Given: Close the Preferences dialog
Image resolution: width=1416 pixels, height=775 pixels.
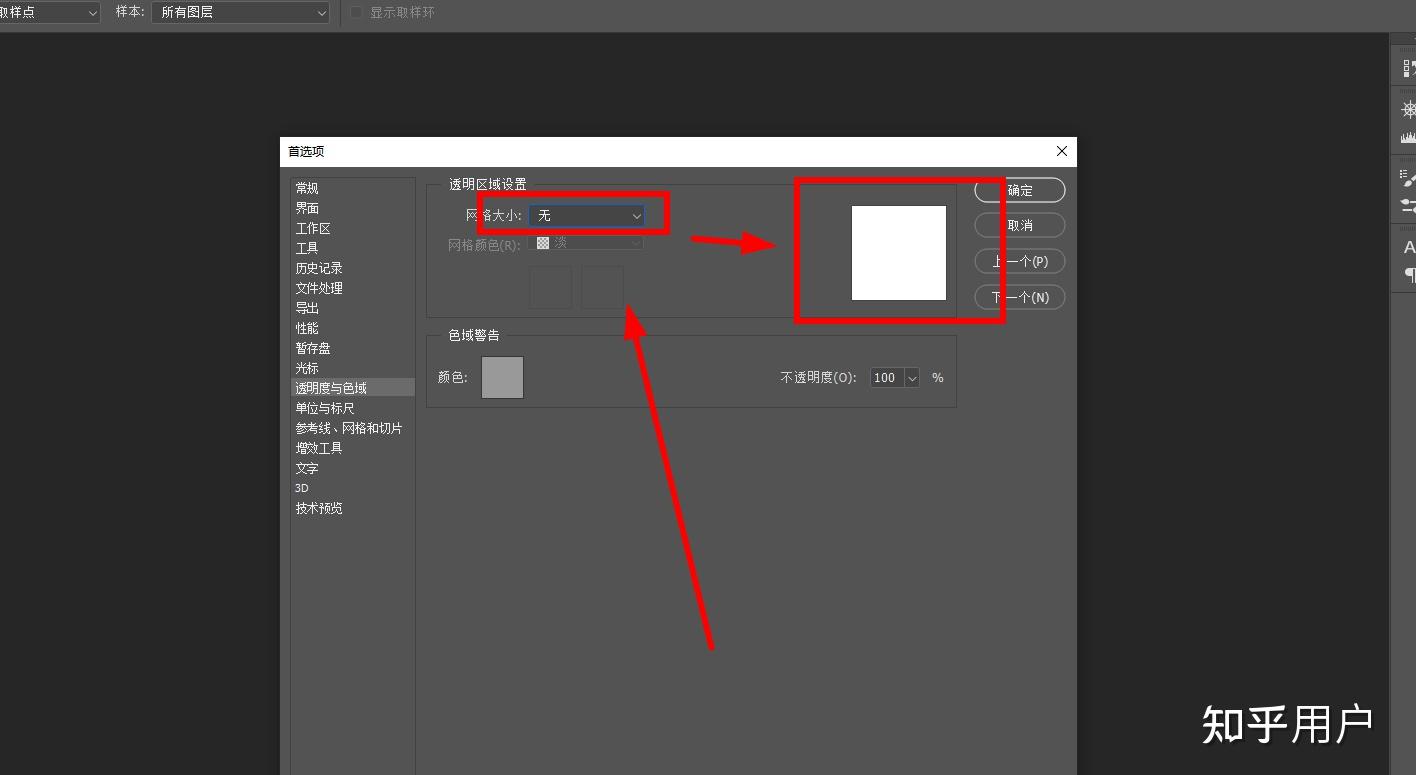Looking at the screenshot, I should (x=1062, y=151).
